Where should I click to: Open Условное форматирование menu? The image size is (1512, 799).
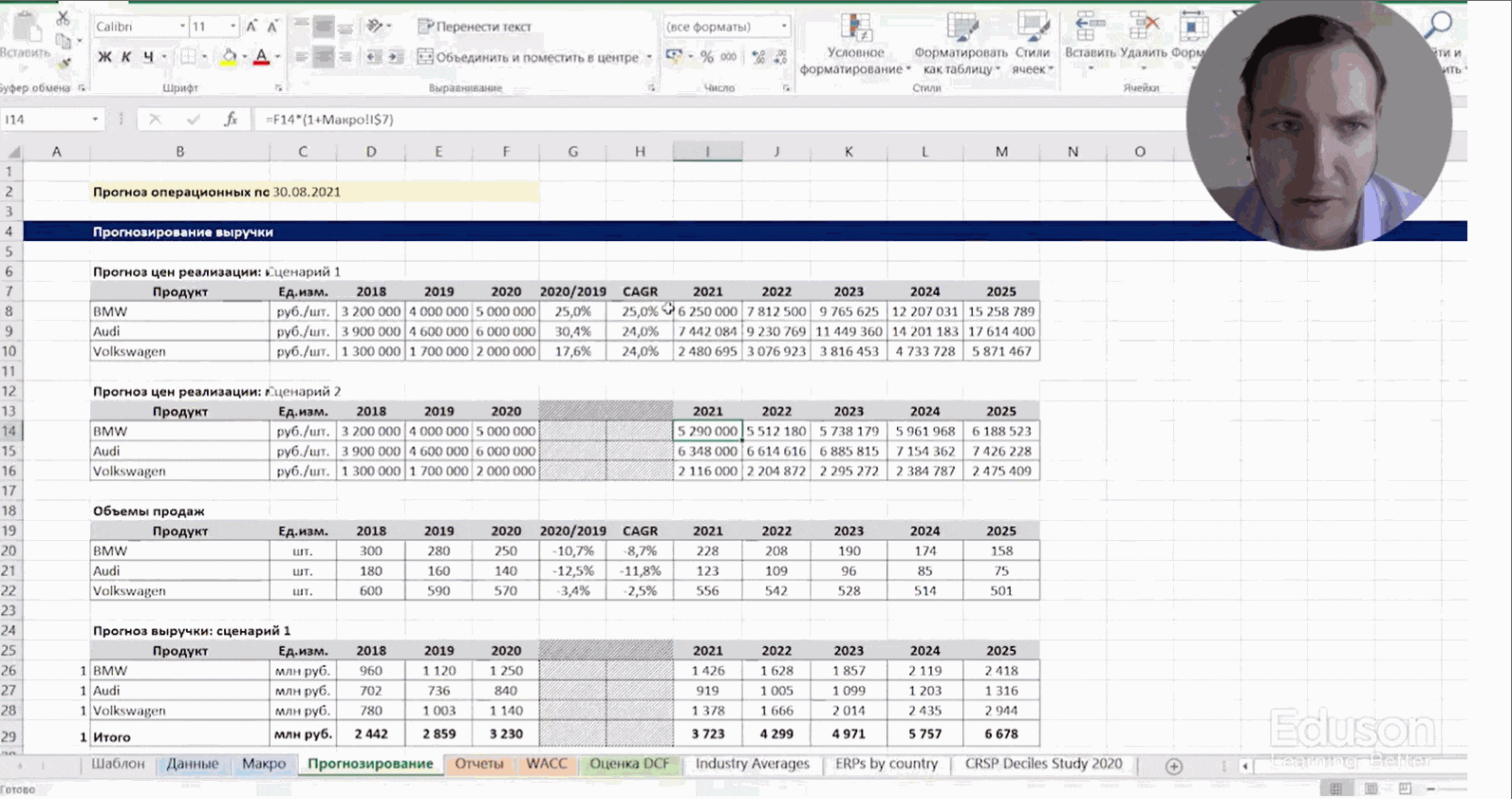tap(855, 44)
